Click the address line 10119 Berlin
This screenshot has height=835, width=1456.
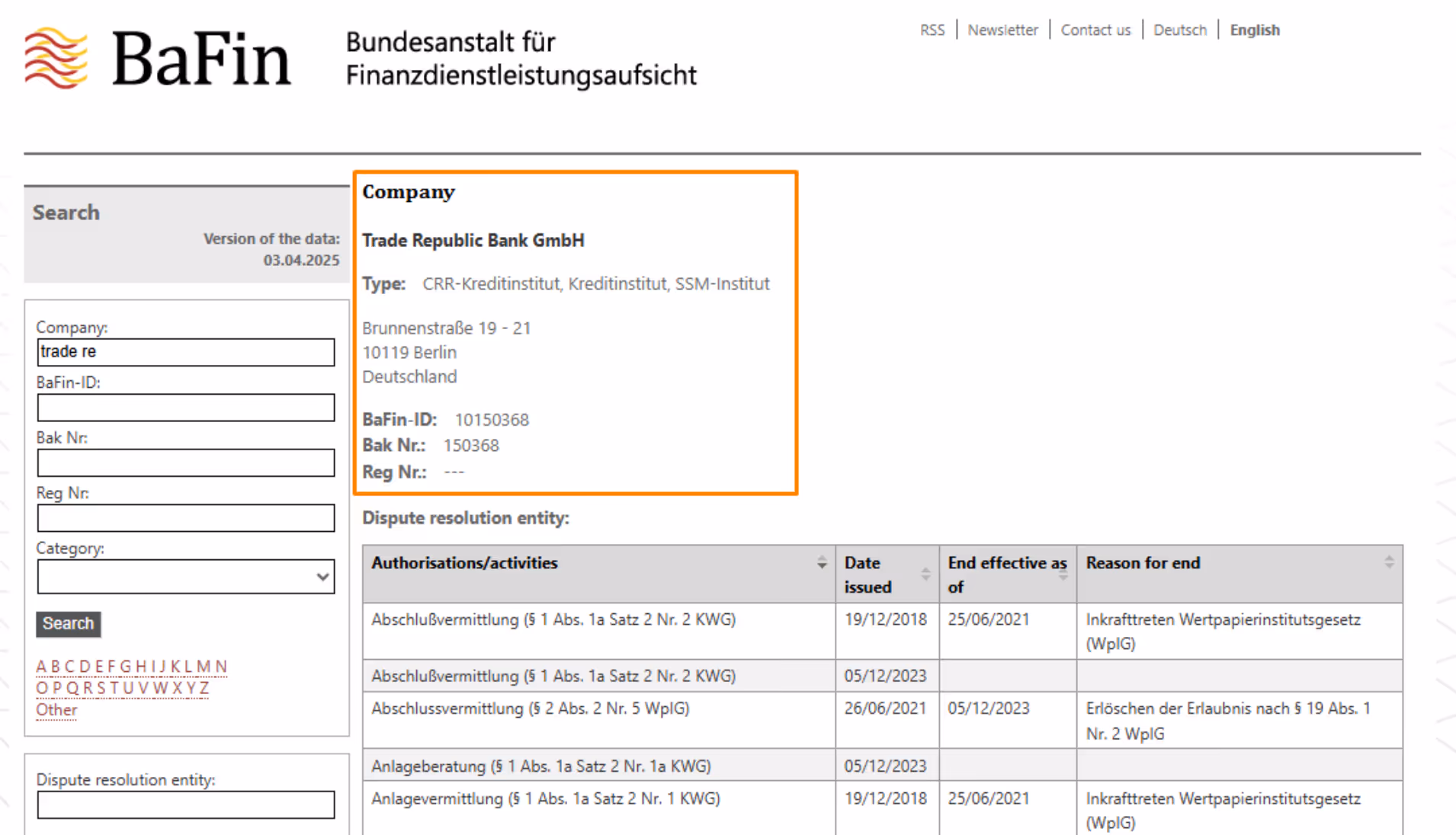[x=409, y=353]
